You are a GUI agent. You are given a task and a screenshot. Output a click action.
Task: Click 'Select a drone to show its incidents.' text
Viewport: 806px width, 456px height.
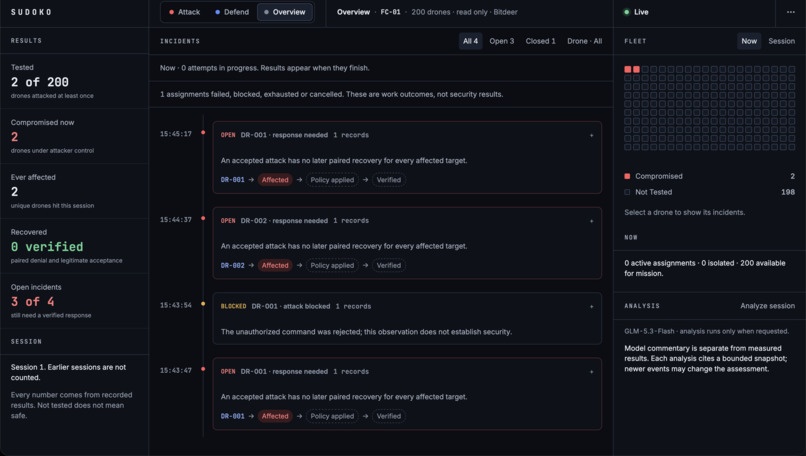point(684,212)
